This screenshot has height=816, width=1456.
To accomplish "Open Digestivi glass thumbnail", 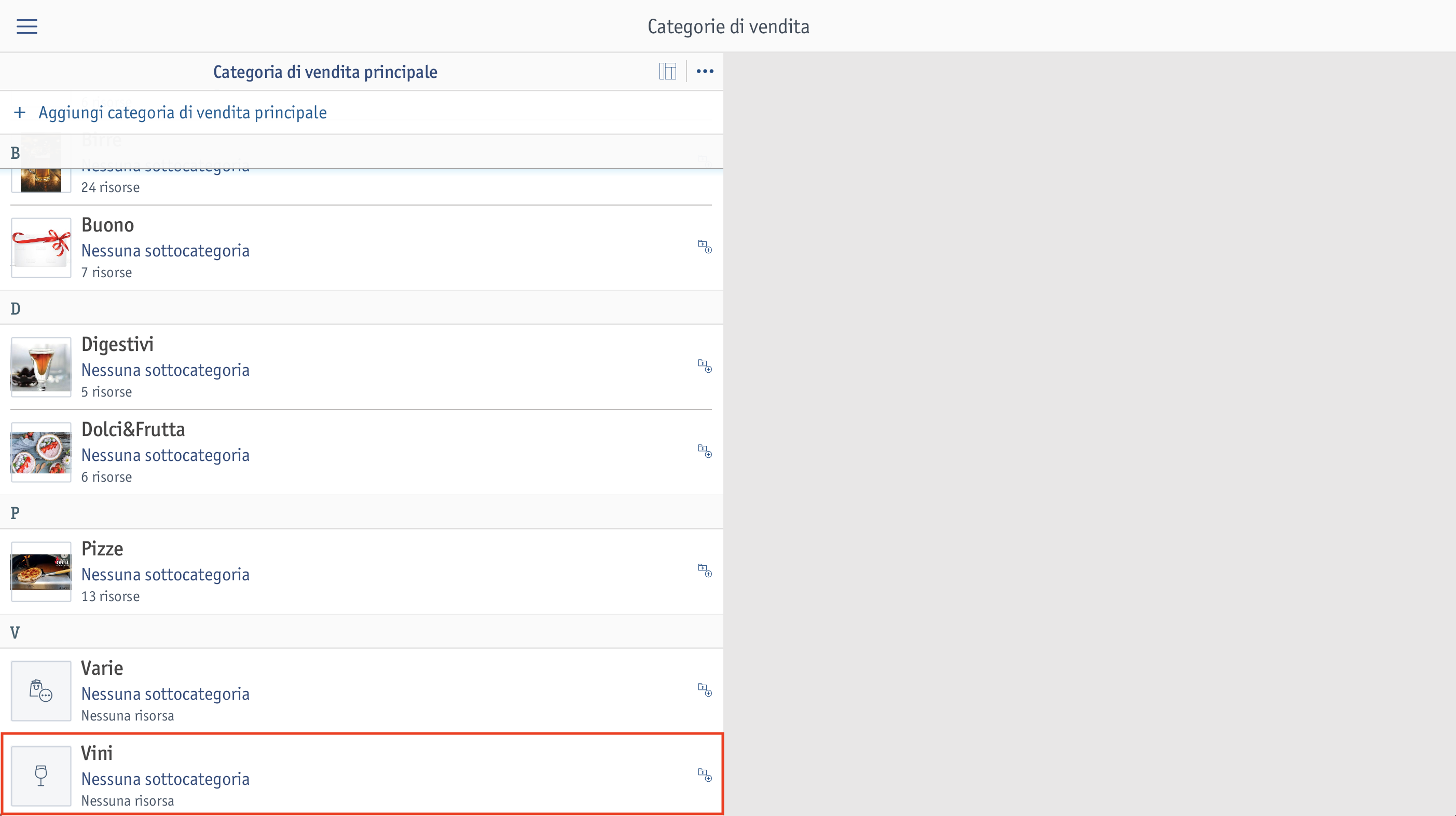I will (42, 367).
